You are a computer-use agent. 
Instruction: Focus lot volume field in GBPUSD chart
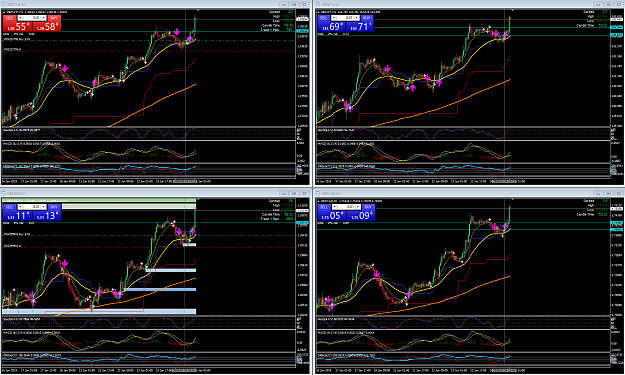tap(32, 207)
